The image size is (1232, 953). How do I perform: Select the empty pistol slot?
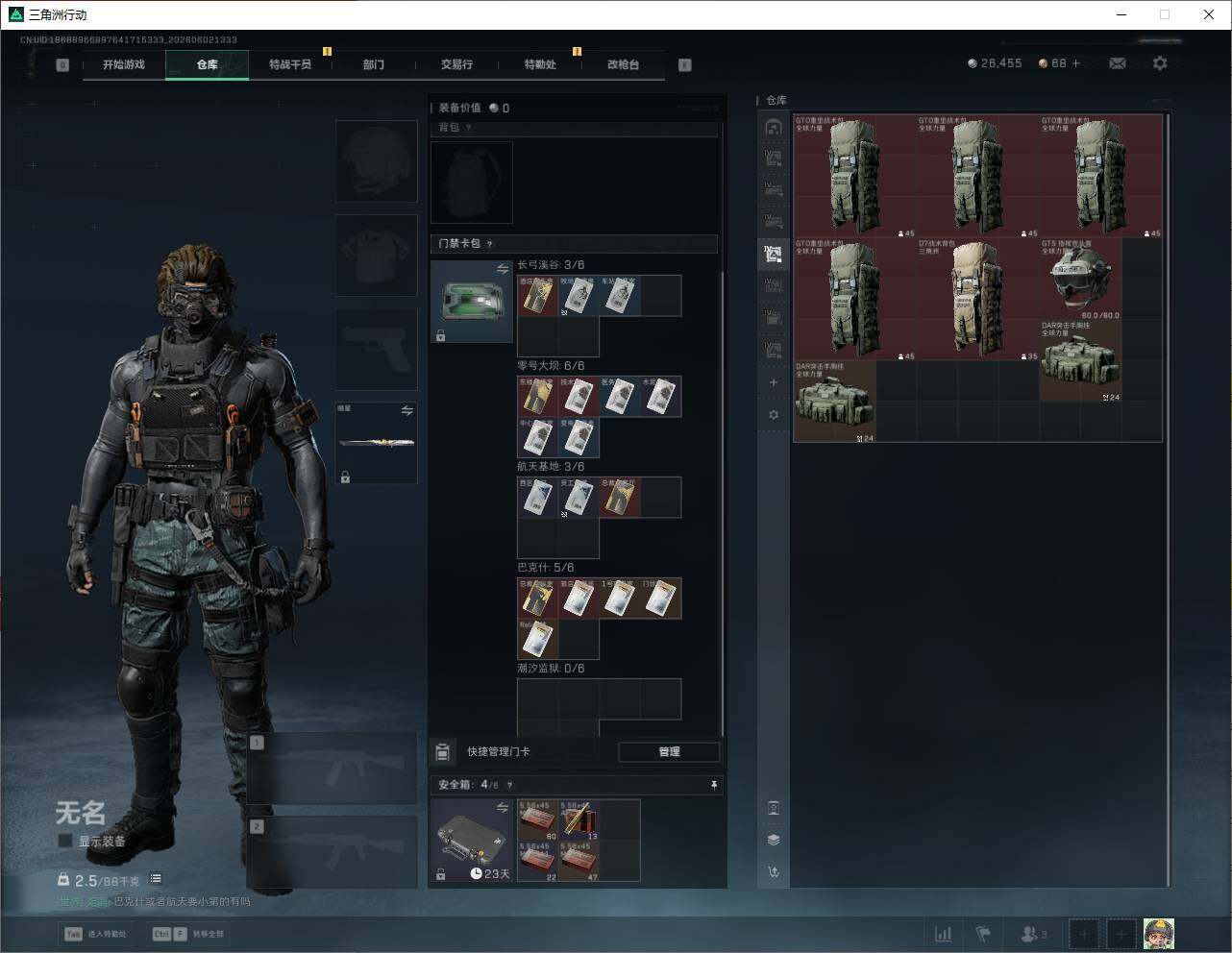(376, 349)
